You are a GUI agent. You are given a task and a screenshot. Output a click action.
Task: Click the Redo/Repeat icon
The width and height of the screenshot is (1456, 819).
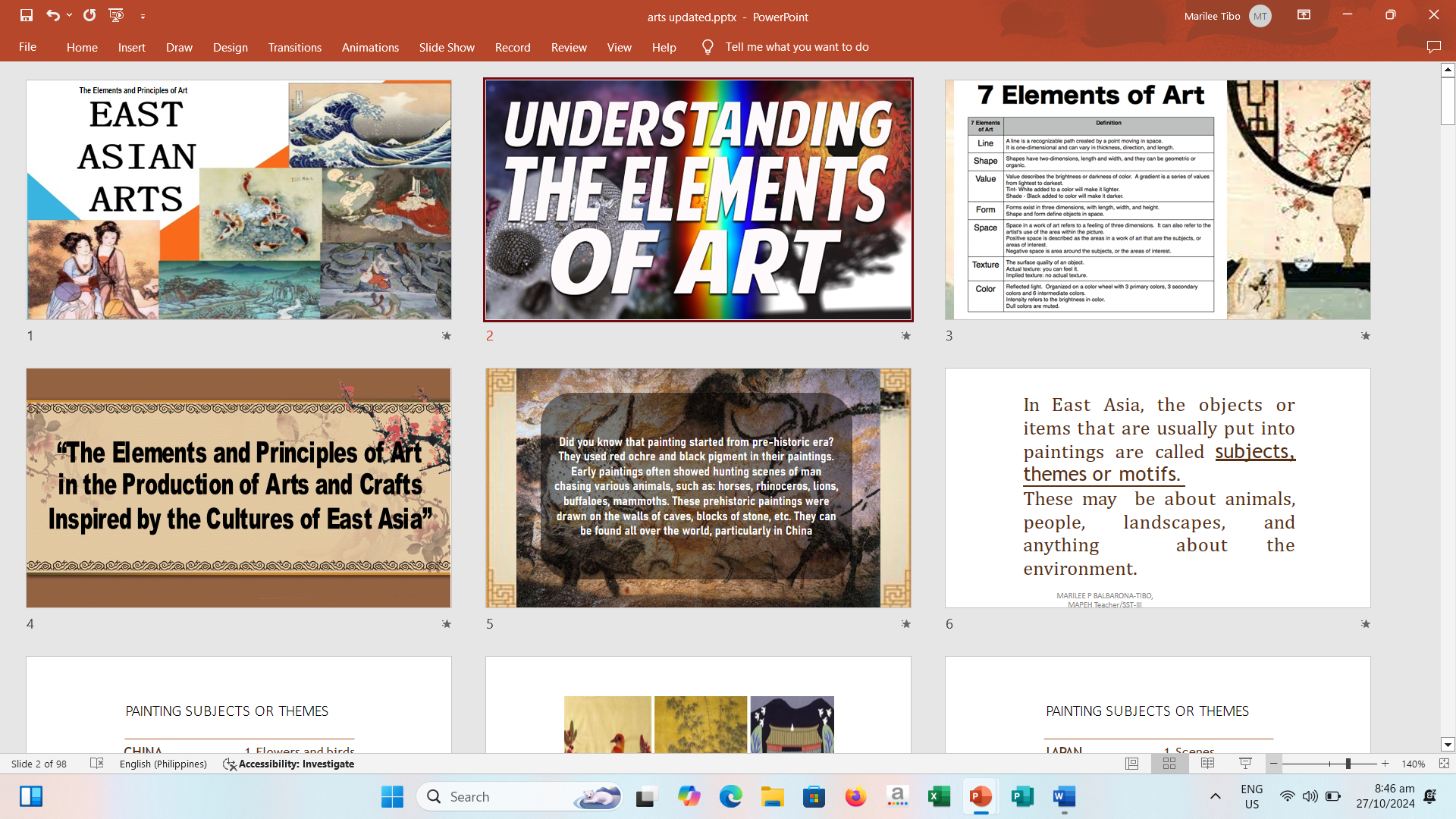point(89,15)
